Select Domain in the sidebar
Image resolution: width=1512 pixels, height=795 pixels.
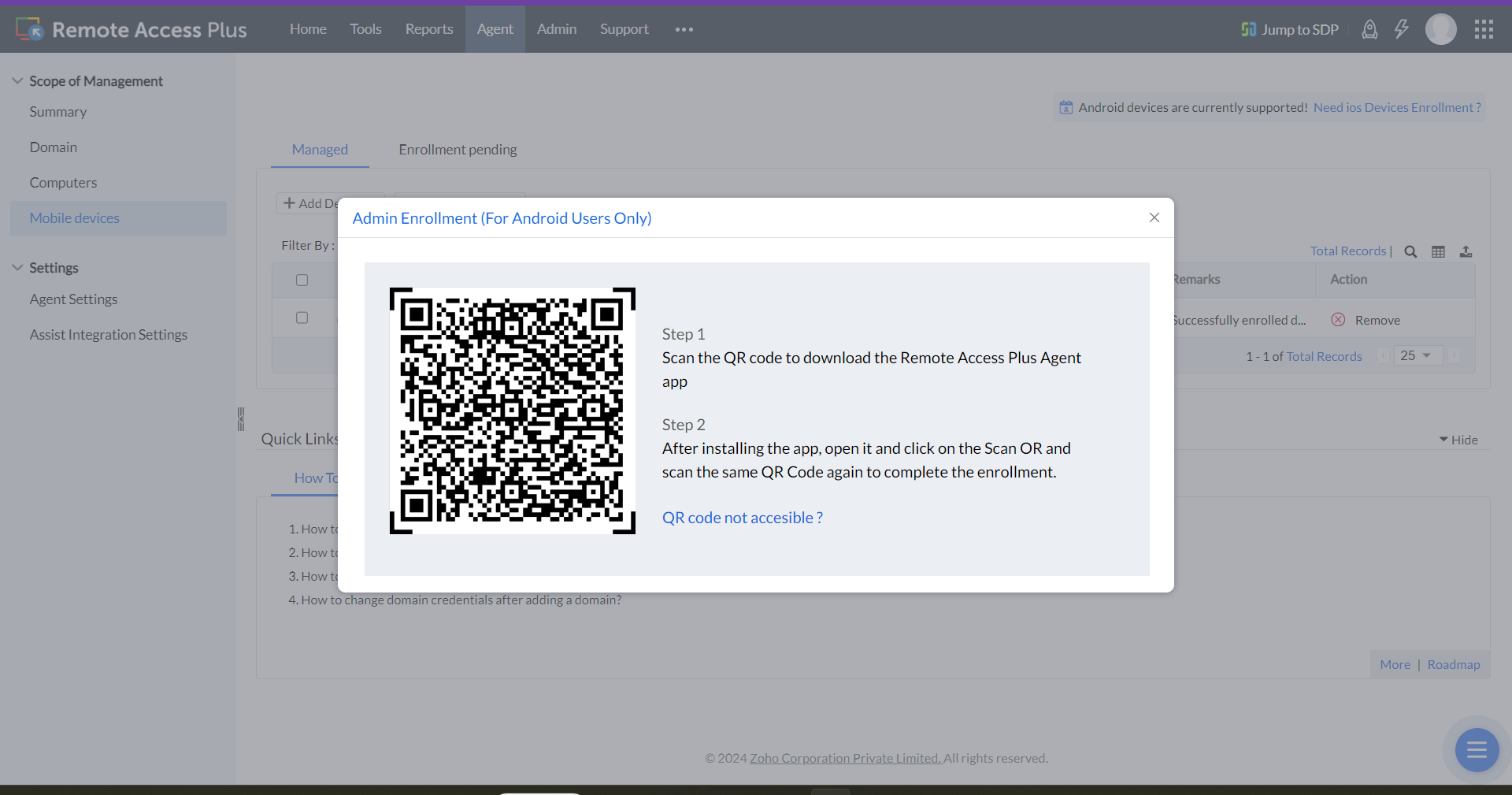(x=54, y=147)
